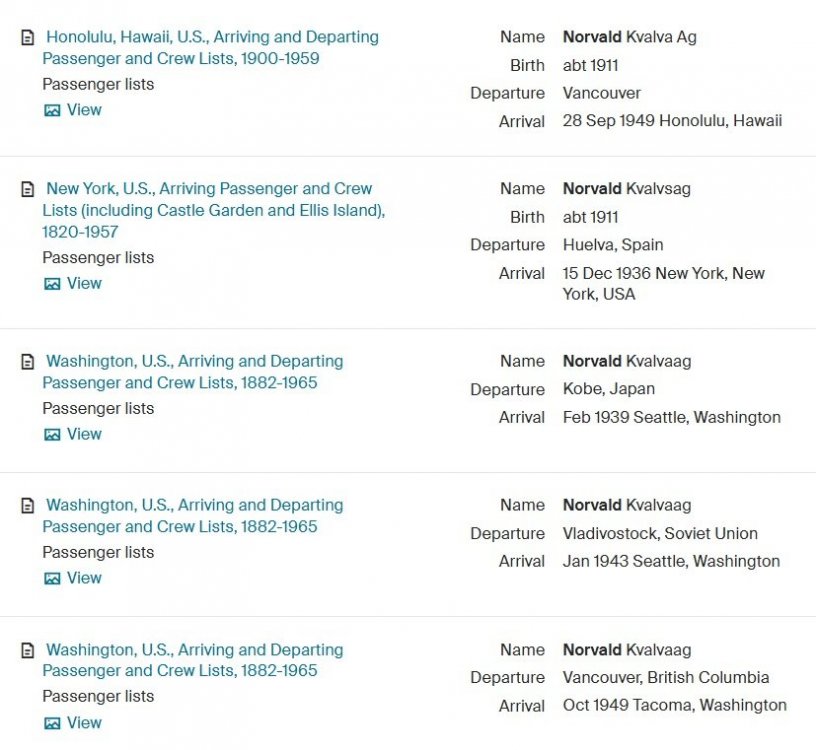Open Washington list title for Vancouver, British Columbia departure
Viewport: 816px width, 750px height.
(x=194, y=660)
